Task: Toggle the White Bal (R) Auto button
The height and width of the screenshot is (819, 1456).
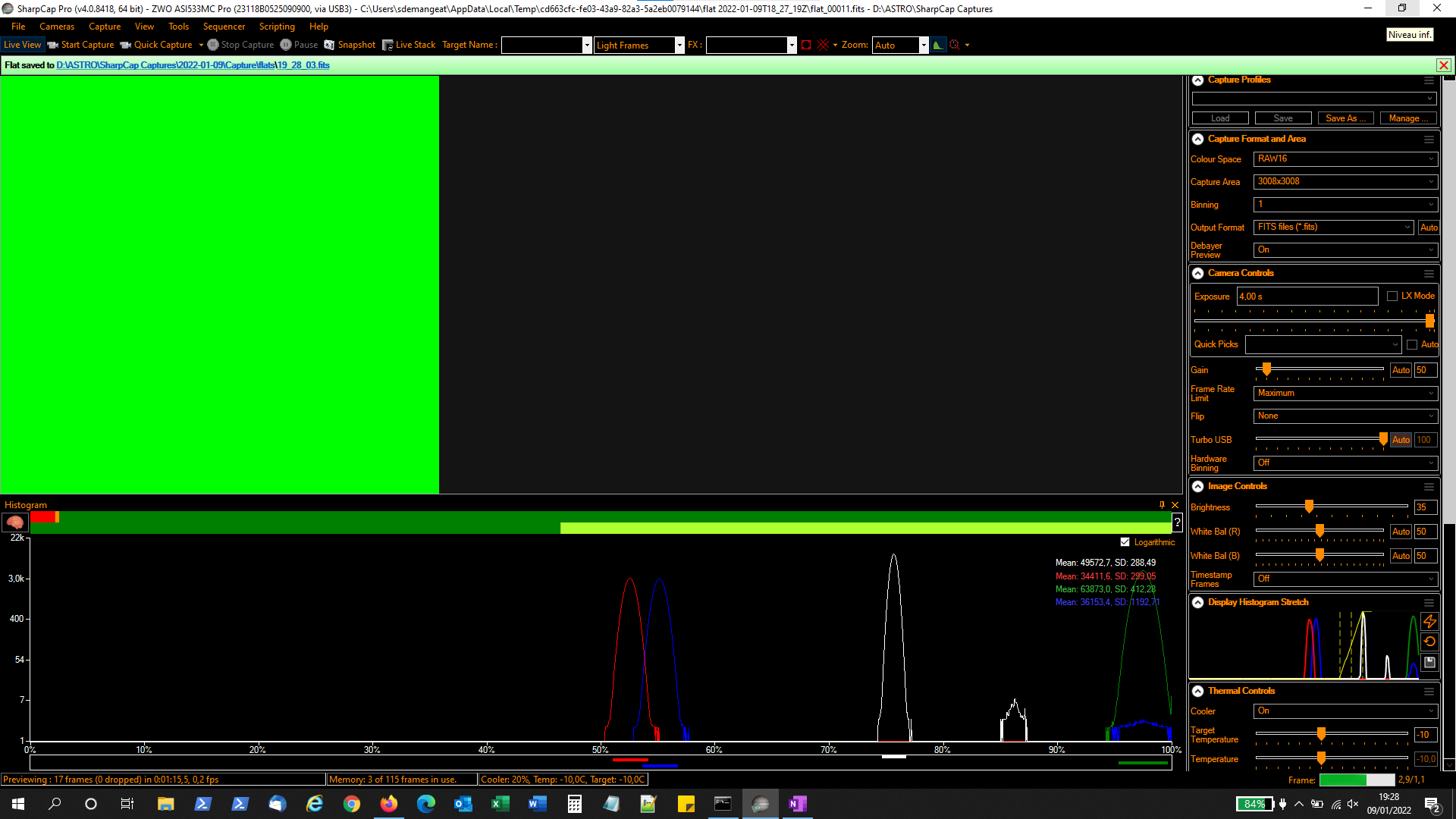Action: [1401, 532]
